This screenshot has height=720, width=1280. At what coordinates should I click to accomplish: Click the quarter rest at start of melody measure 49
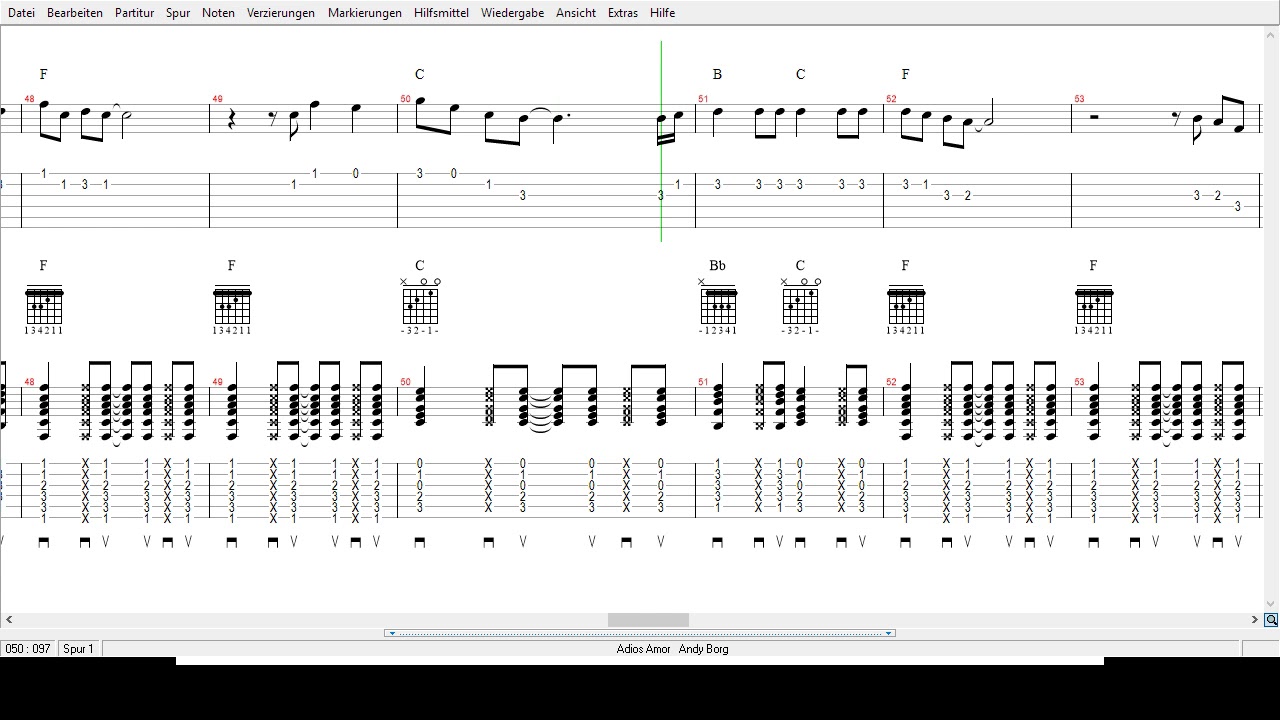(232, 120)
